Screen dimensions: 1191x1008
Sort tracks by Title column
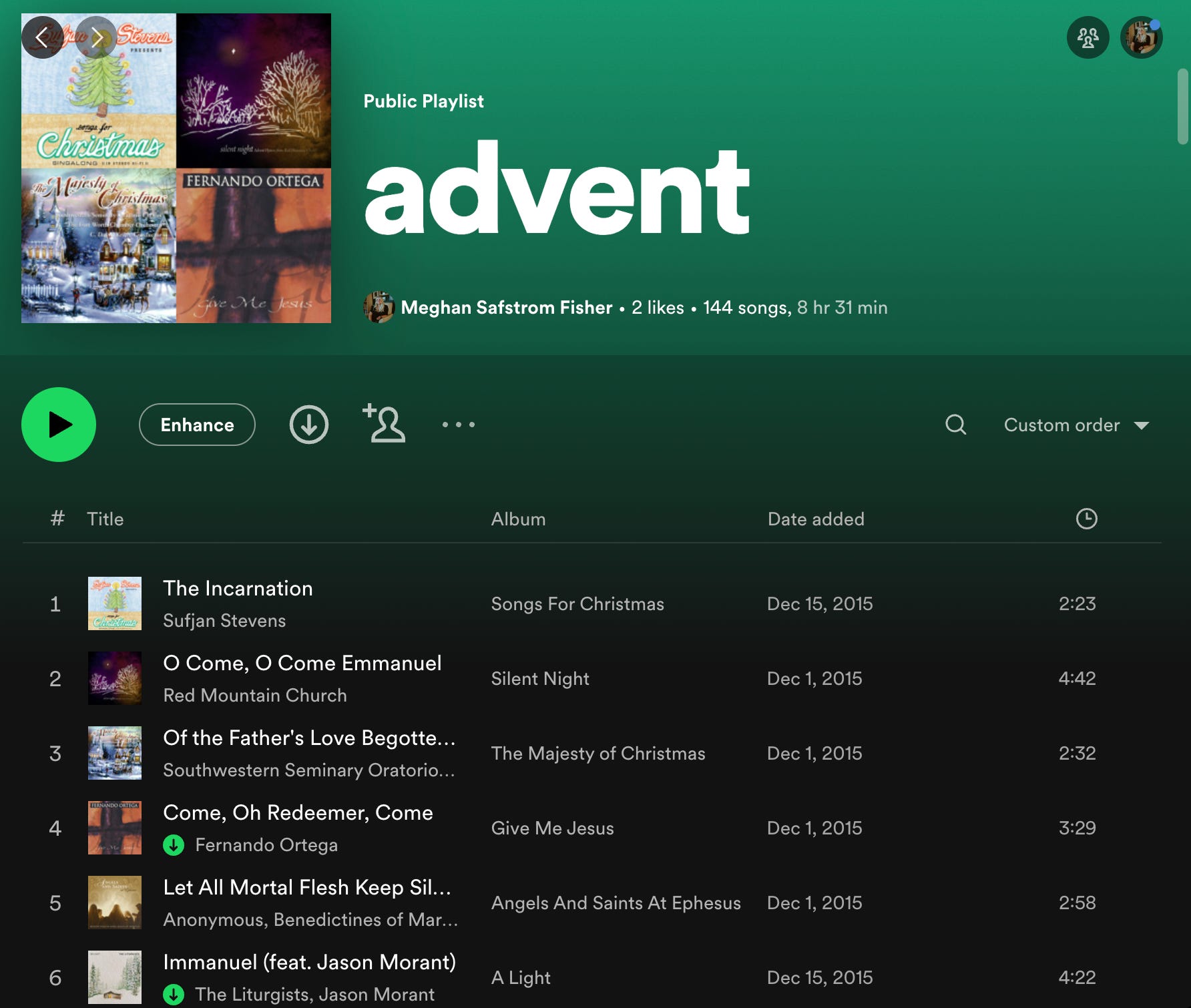[105, 519]
